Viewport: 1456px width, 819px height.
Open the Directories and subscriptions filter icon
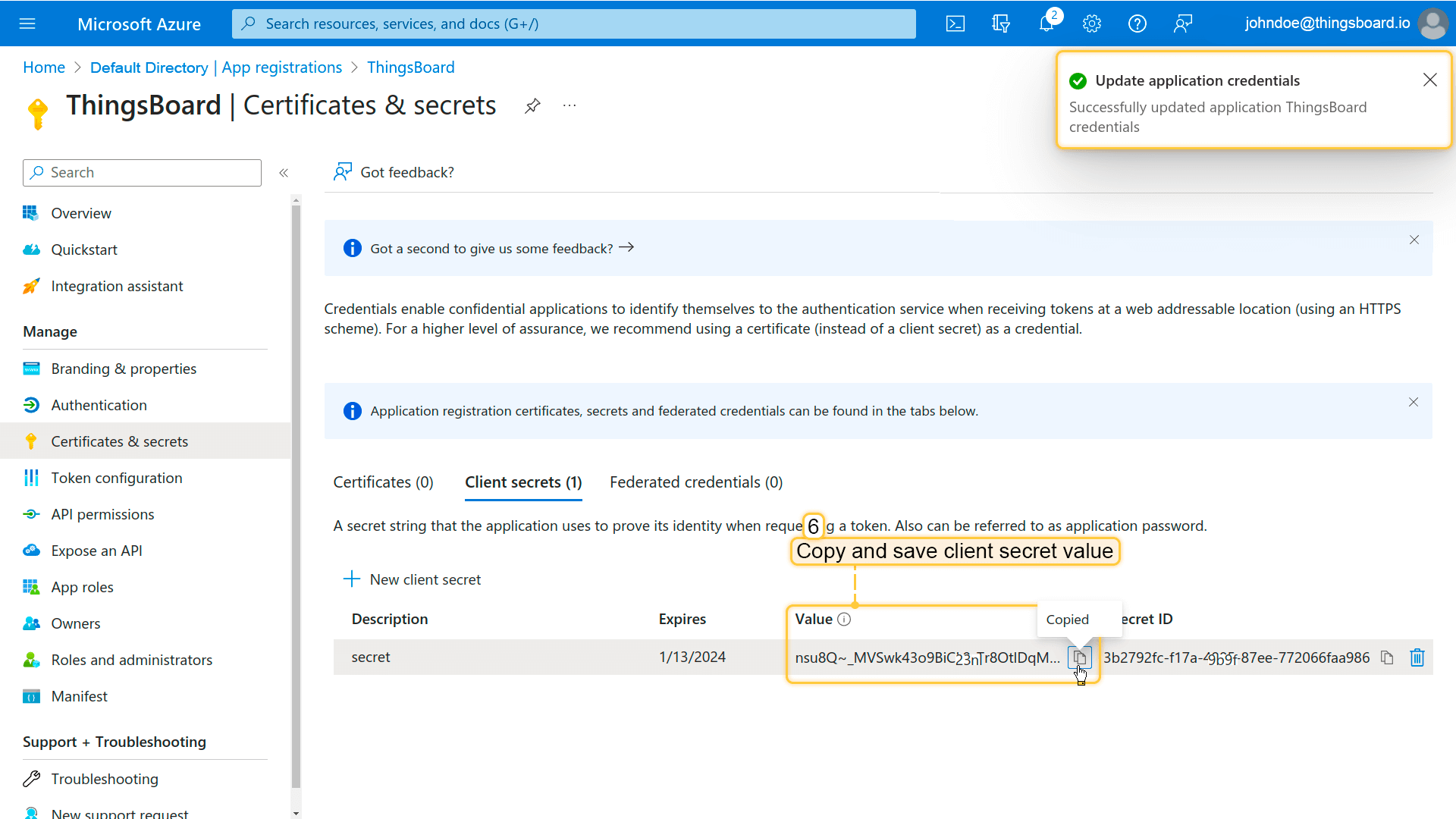(1001, 24)
